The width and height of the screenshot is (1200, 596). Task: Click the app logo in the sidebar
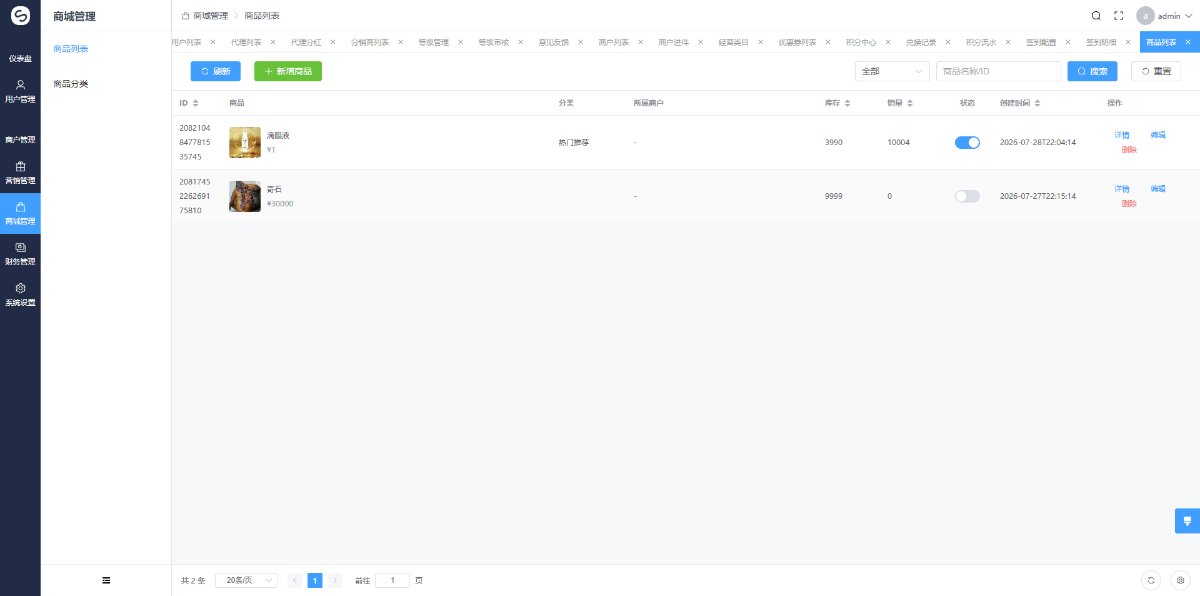coord(20,16)
